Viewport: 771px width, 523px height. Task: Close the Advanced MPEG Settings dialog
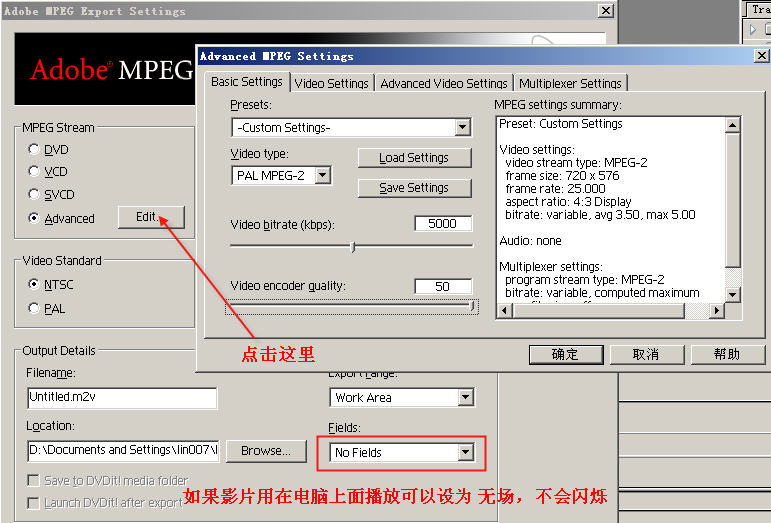(x=762, y=56)
